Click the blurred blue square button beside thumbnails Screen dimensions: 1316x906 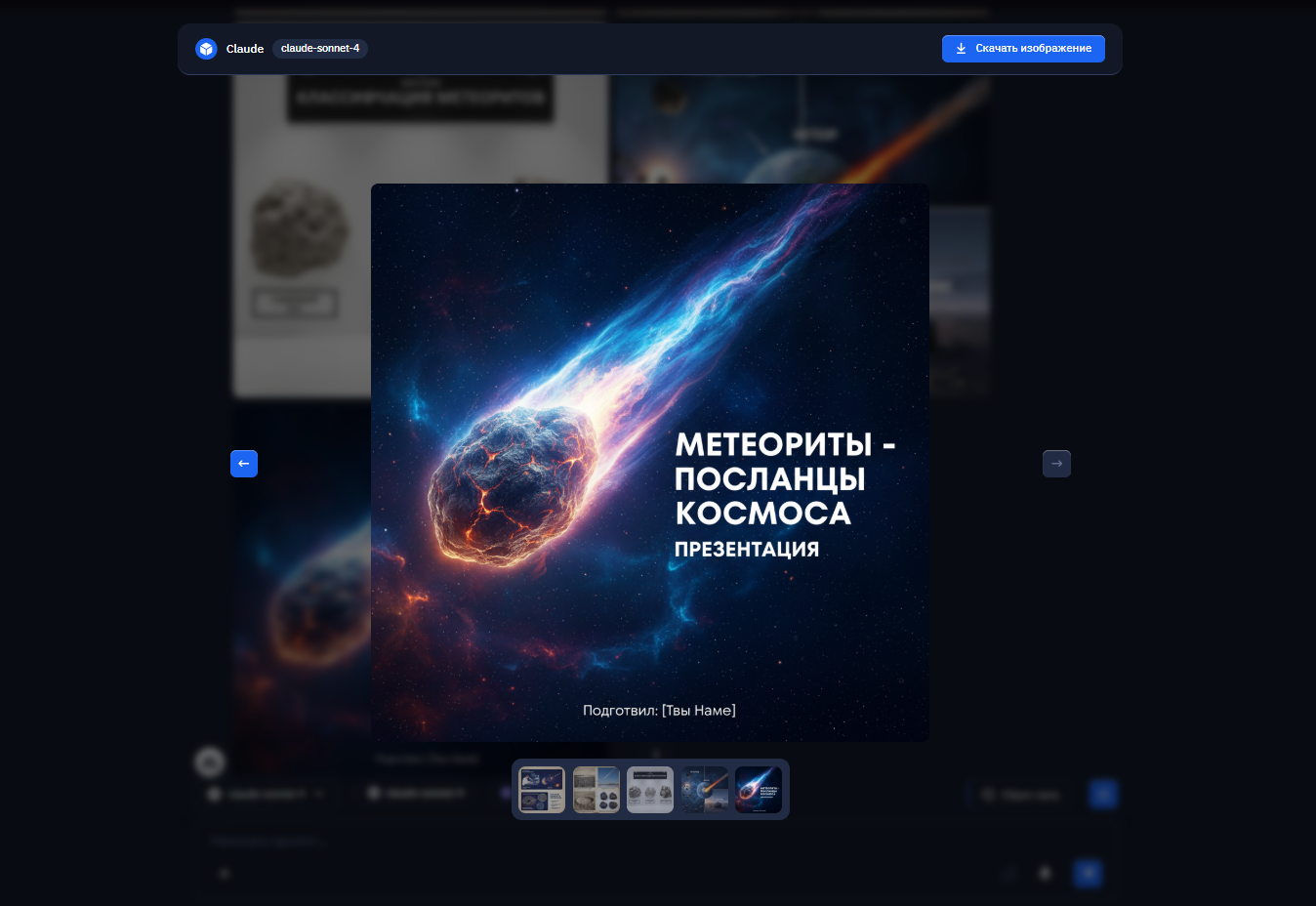tap(1103, 795)
